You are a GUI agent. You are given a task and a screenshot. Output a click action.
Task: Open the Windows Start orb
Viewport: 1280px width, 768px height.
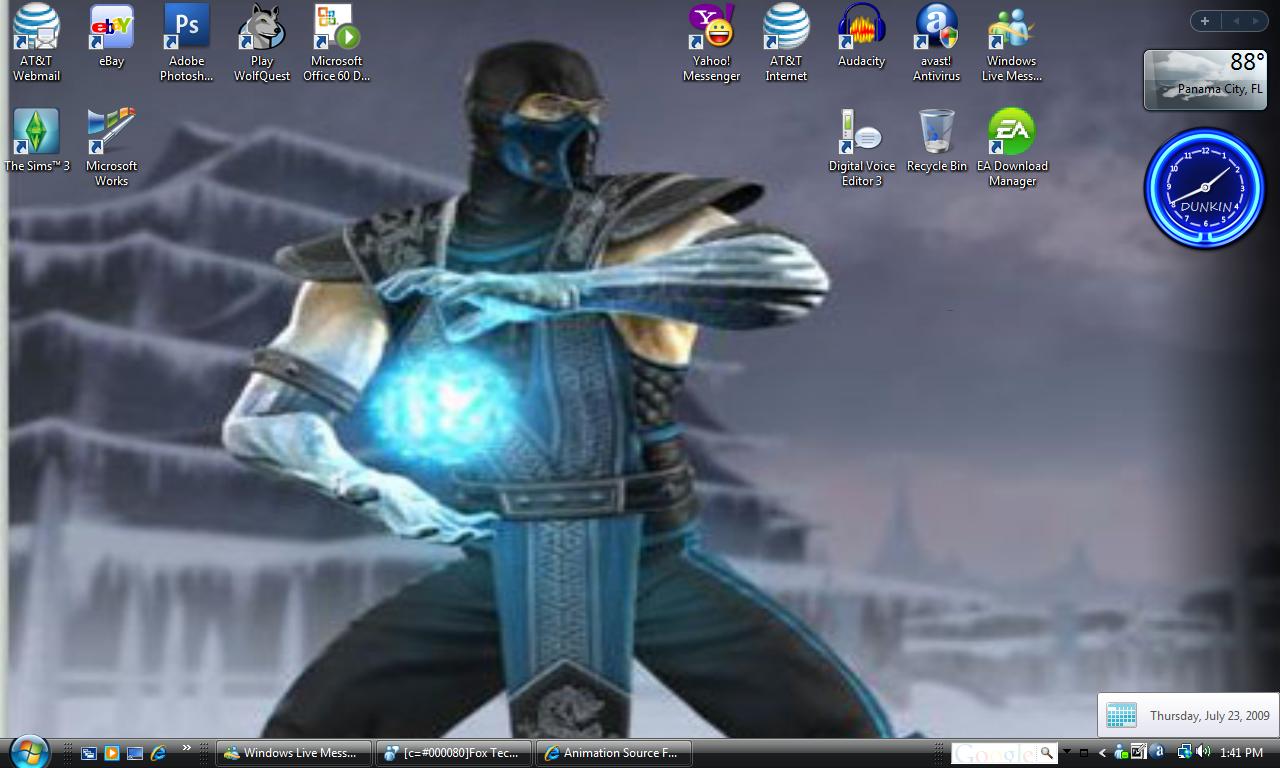pyautogui.click(x=28, y=752)
